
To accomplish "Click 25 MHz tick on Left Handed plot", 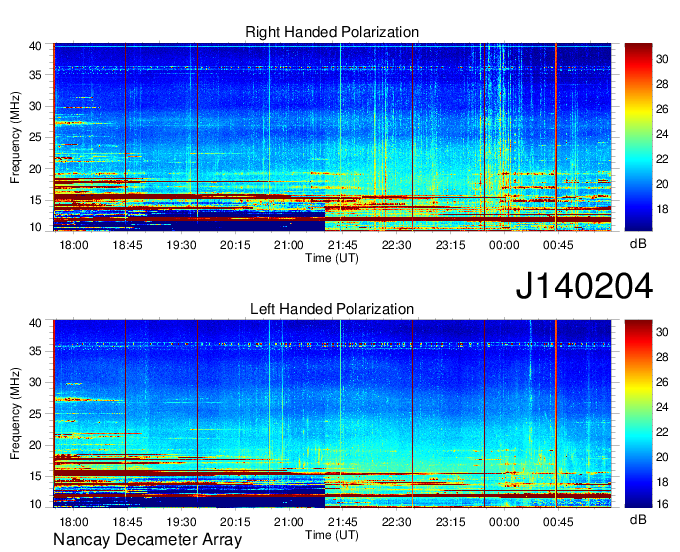I will pyautogui.click(x=35, y=414).
